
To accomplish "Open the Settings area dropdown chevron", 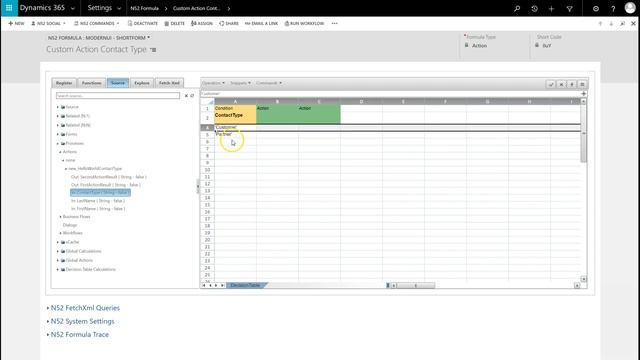I will click(x=119, y=8).
